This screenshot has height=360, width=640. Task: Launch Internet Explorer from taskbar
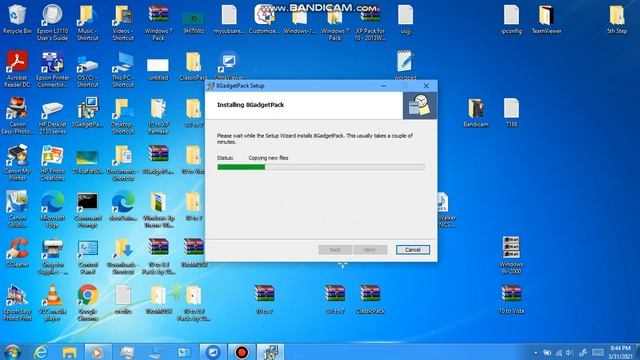pos(40,352)
